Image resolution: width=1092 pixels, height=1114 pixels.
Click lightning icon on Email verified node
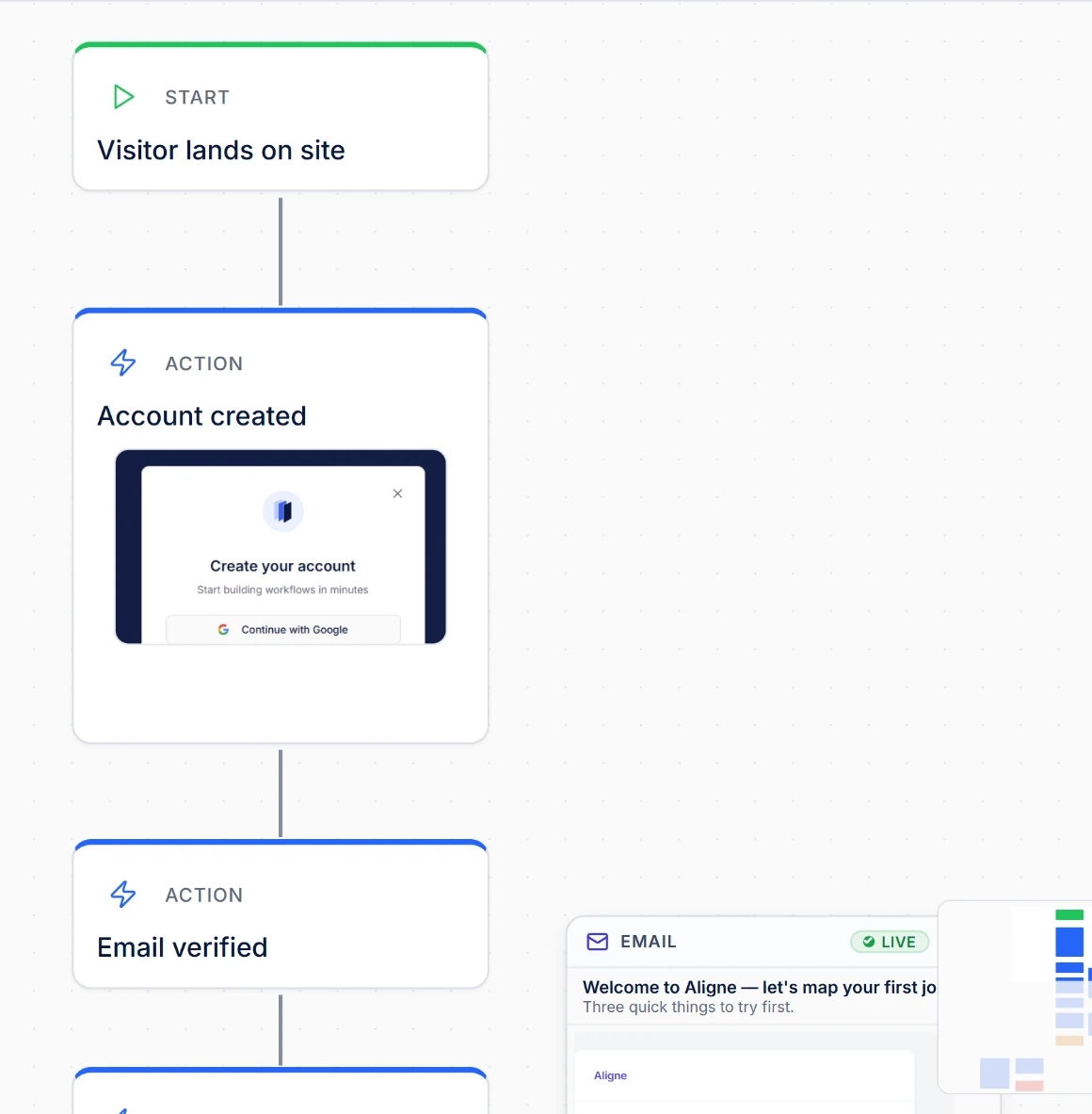[x=123, y=894]
